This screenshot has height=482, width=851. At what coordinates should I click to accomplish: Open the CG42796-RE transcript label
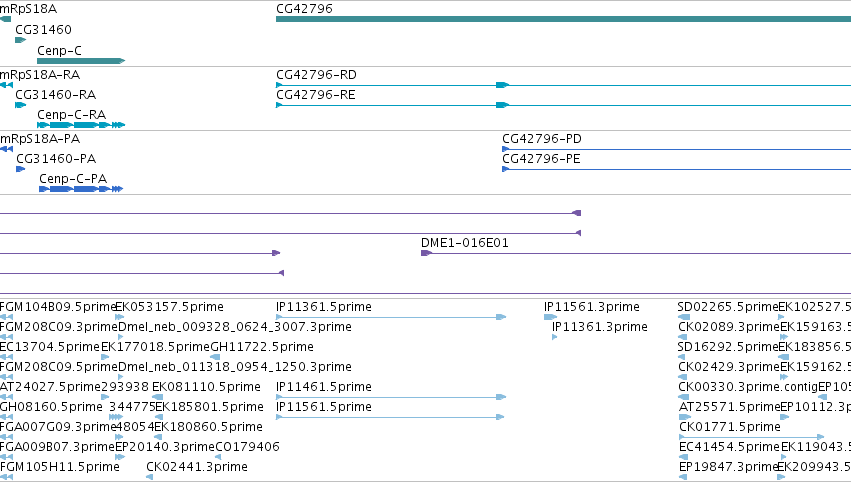tap(316, 94)
